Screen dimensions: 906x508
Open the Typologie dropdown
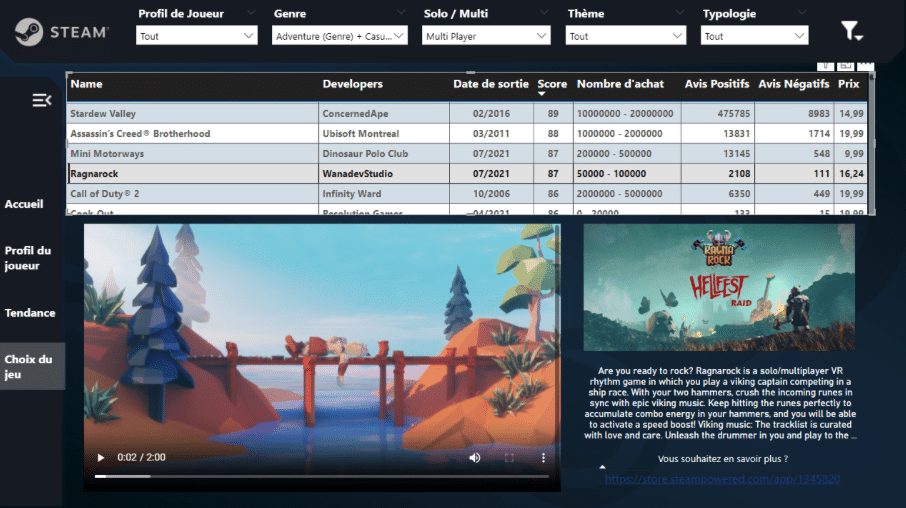tap(755, 36)
